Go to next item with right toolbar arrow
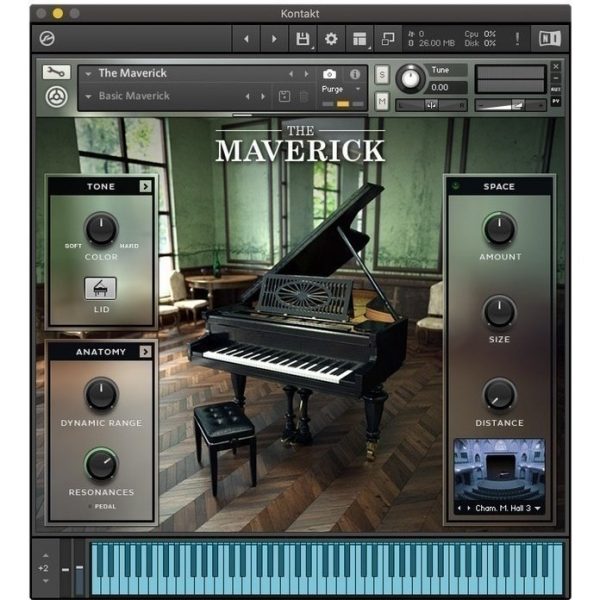This screenshot has height=600, width=600. click(x=274, y=39)
